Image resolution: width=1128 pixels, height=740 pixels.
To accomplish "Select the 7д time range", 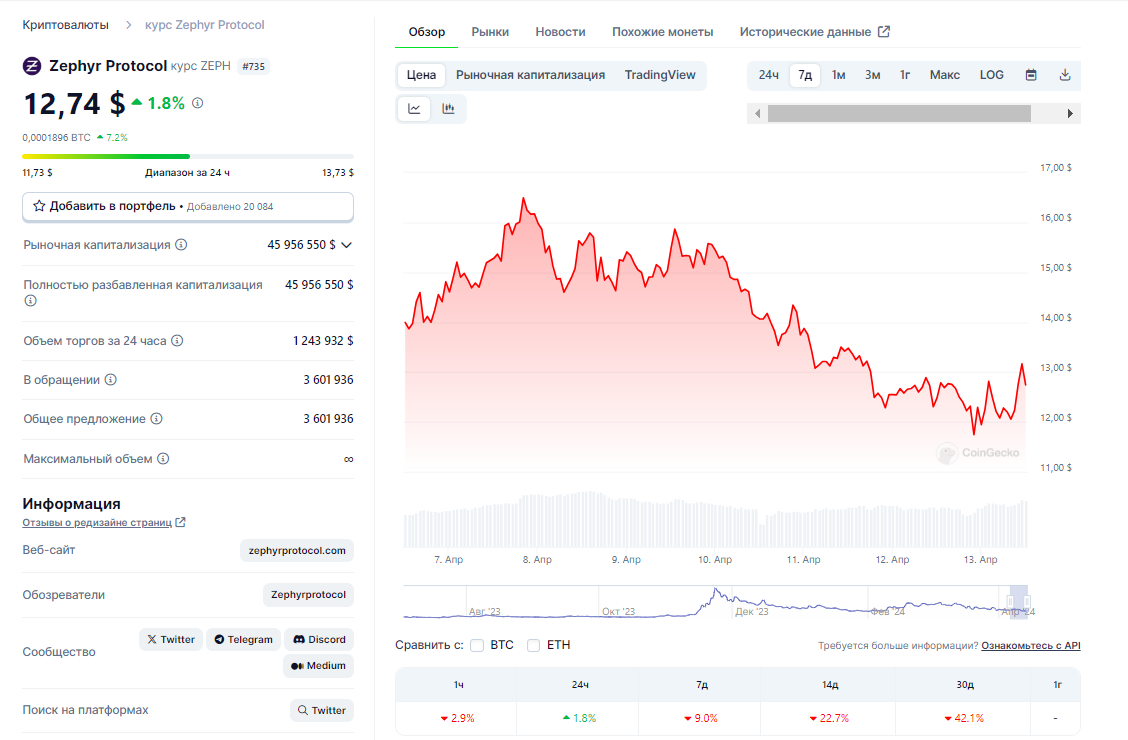I will pyautogui.click(x=805, y=75).
